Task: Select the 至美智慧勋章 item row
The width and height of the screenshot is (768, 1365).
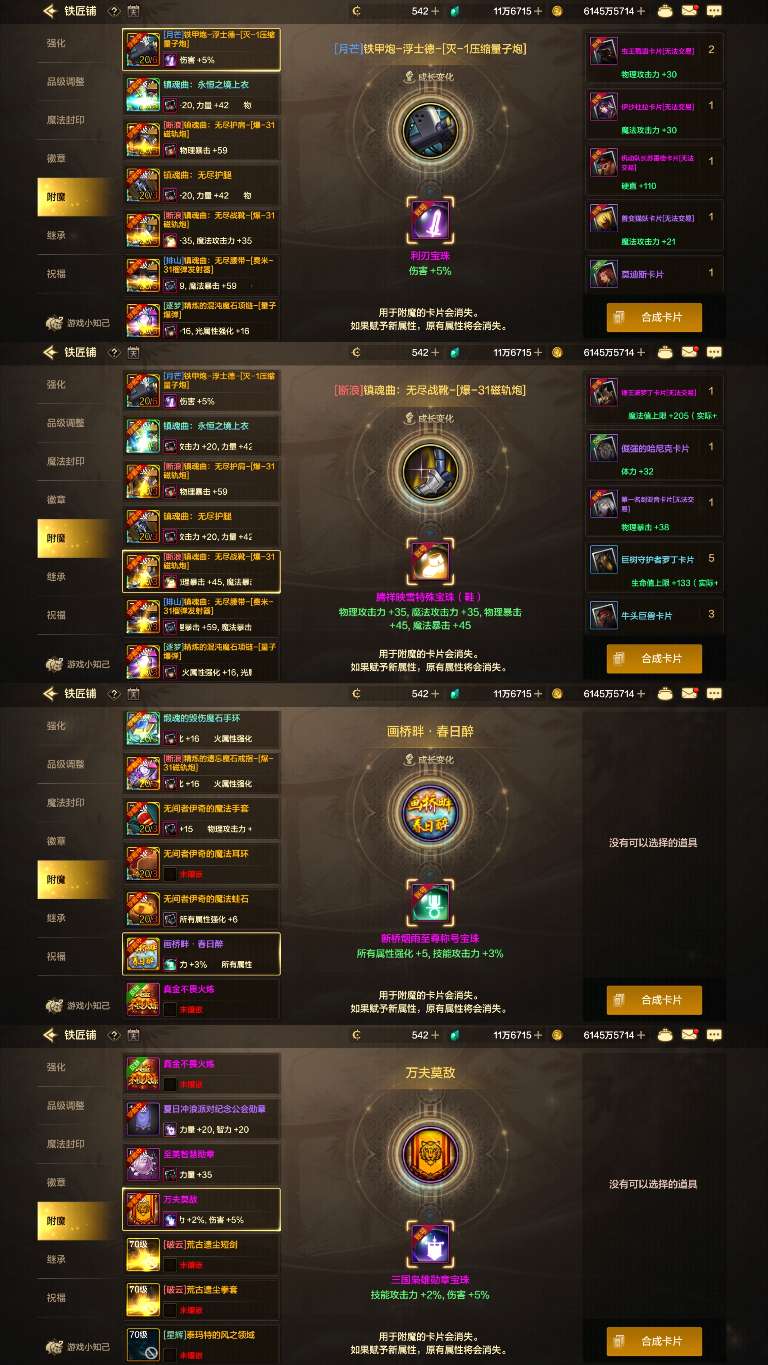Action: [202, 1164]
